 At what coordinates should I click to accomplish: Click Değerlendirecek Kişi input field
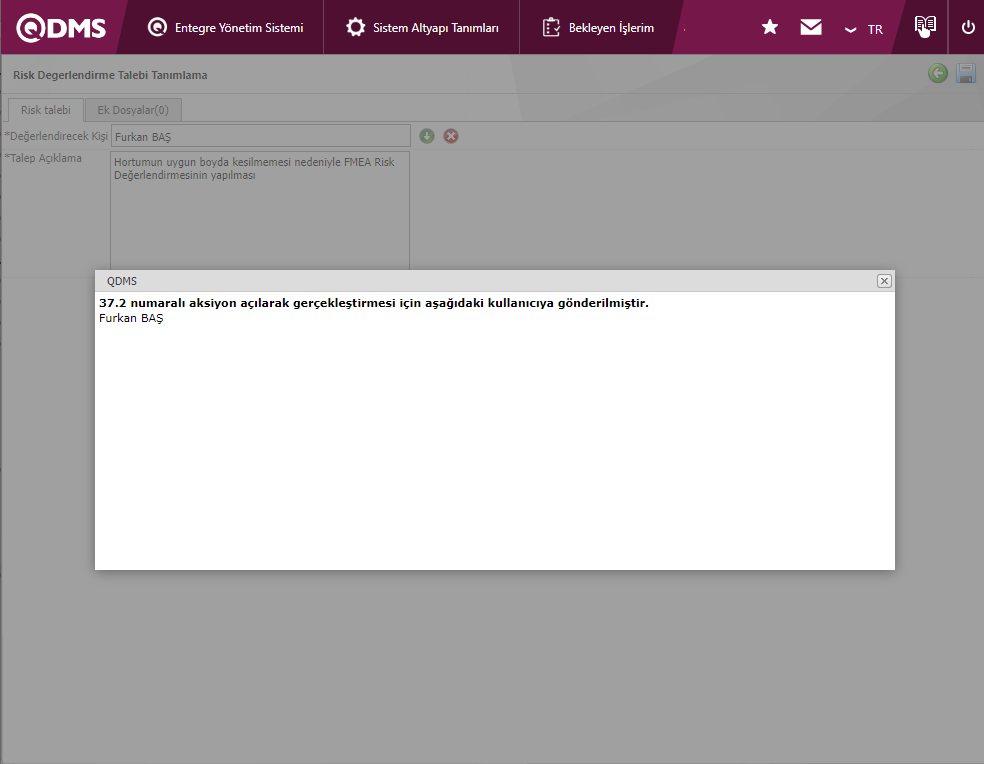[x=260, y=136]
